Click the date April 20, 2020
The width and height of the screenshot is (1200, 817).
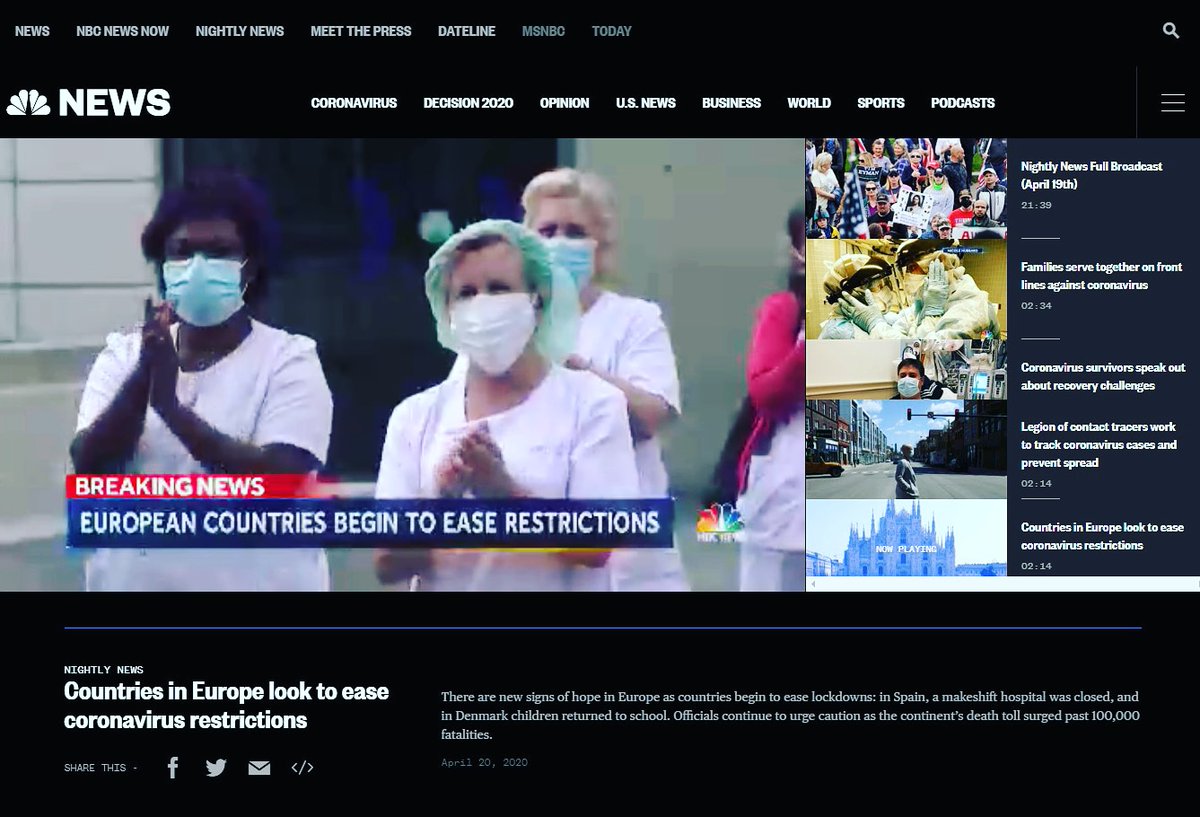(485, 763)
